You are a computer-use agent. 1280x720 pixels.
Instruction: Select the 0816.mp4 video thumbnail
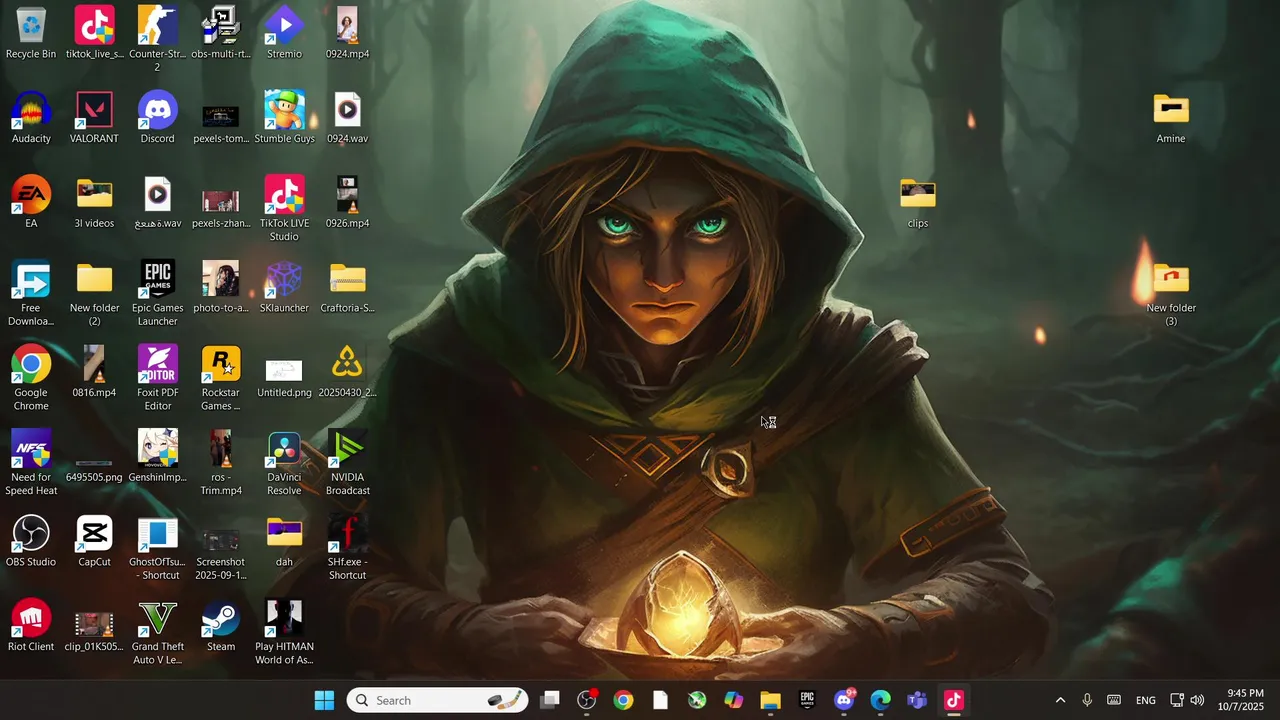tap(94, 372)
